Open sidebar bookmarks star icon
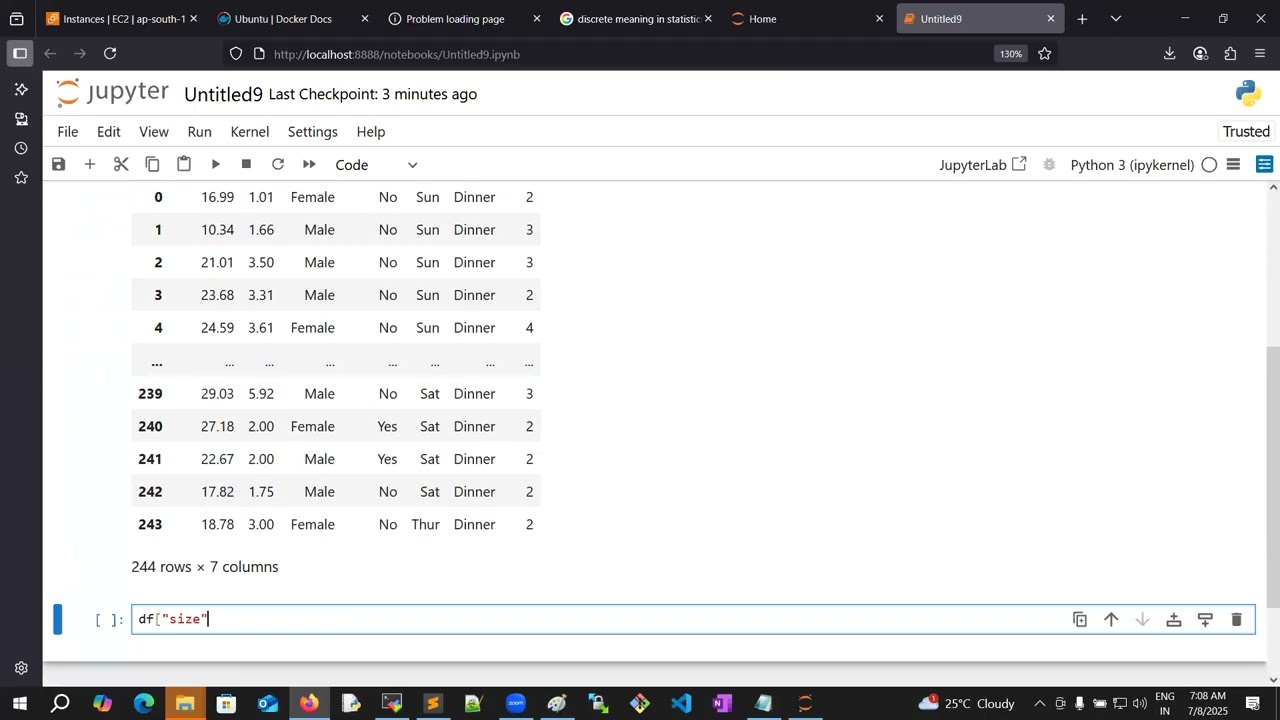The image size is (1280, 720). pyautogui.click(x=20, y=177)
